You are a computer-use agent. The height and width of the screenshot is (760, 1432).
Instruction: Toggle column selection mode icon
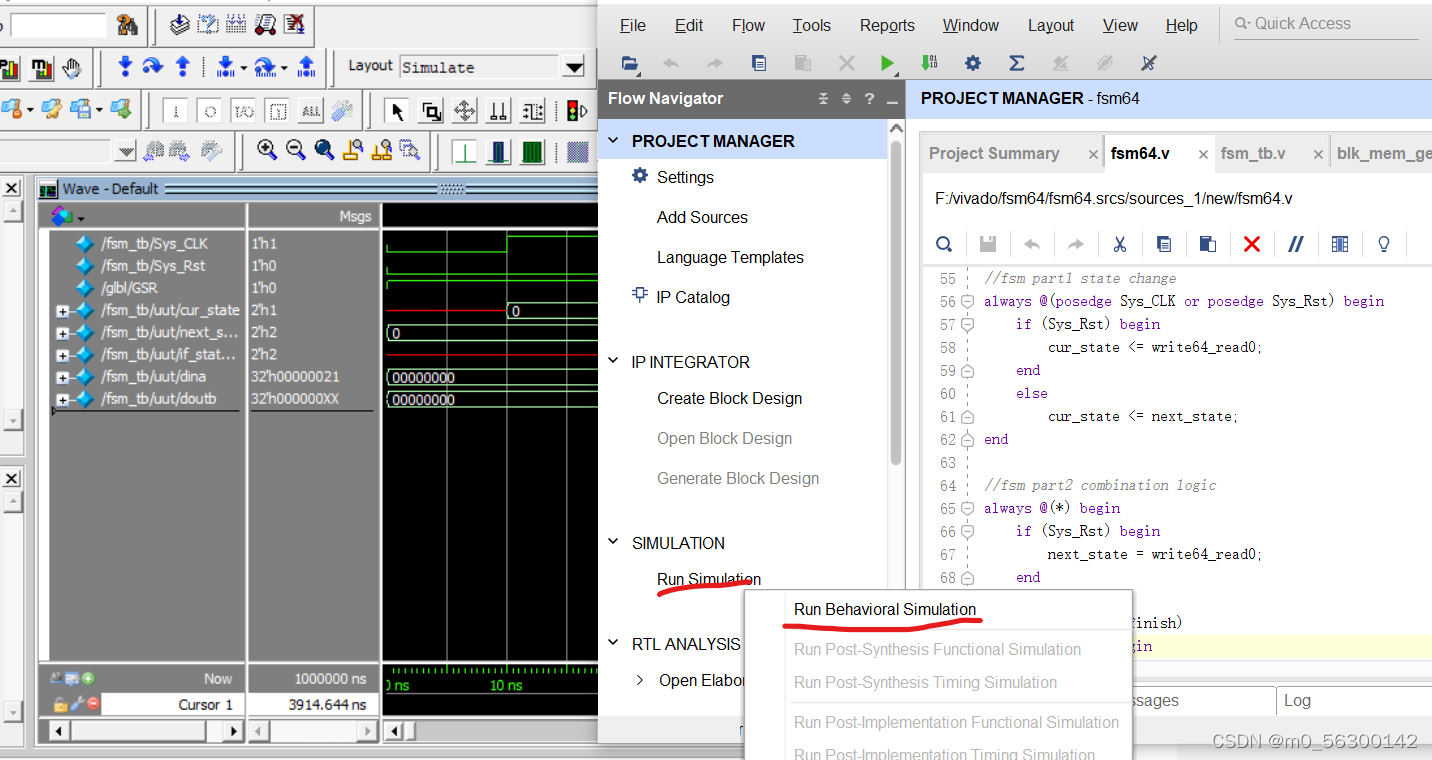1340,244
